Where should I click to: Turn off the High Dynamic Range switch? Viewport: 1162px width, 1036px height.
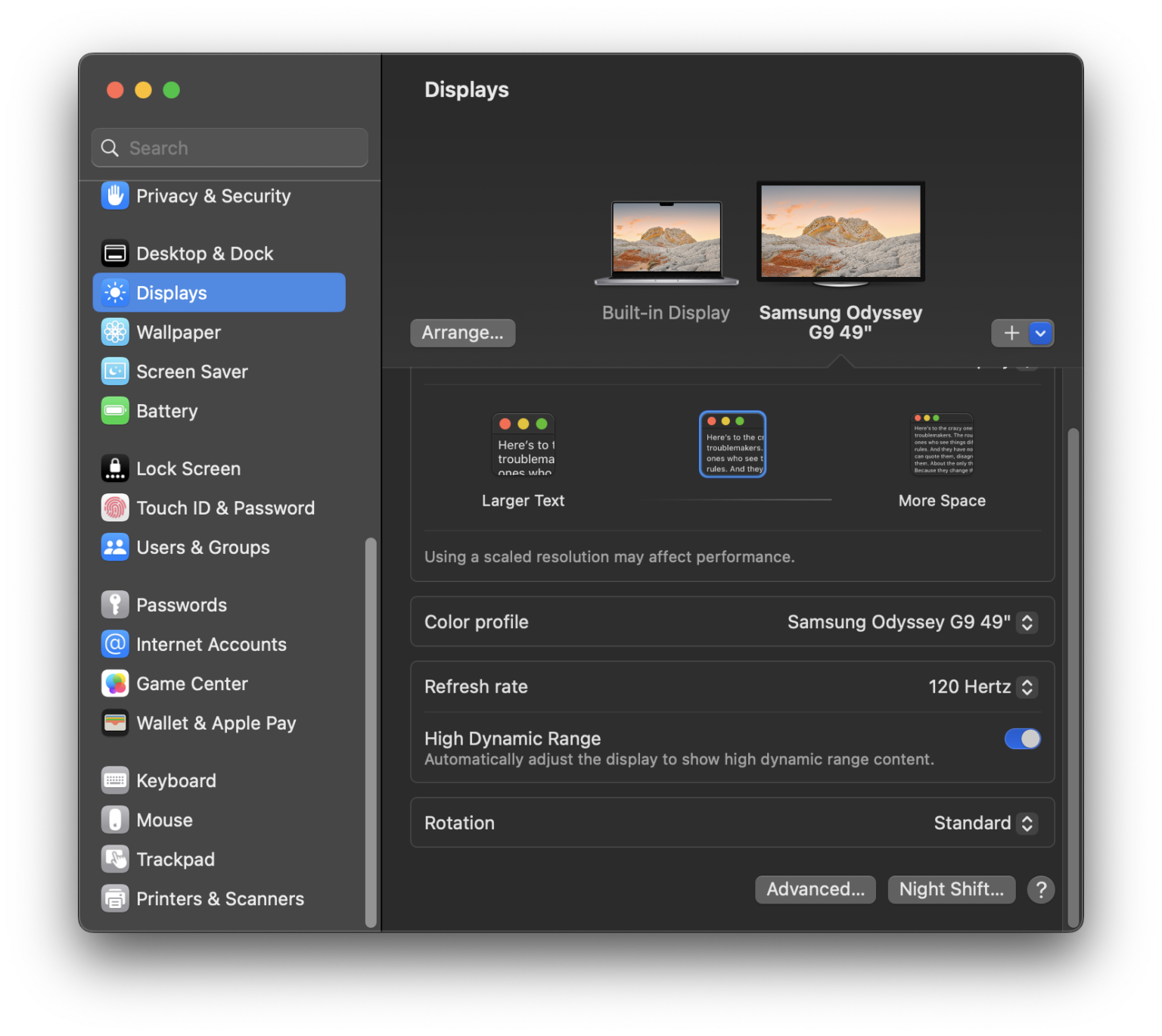click(x=1022, y=739)
